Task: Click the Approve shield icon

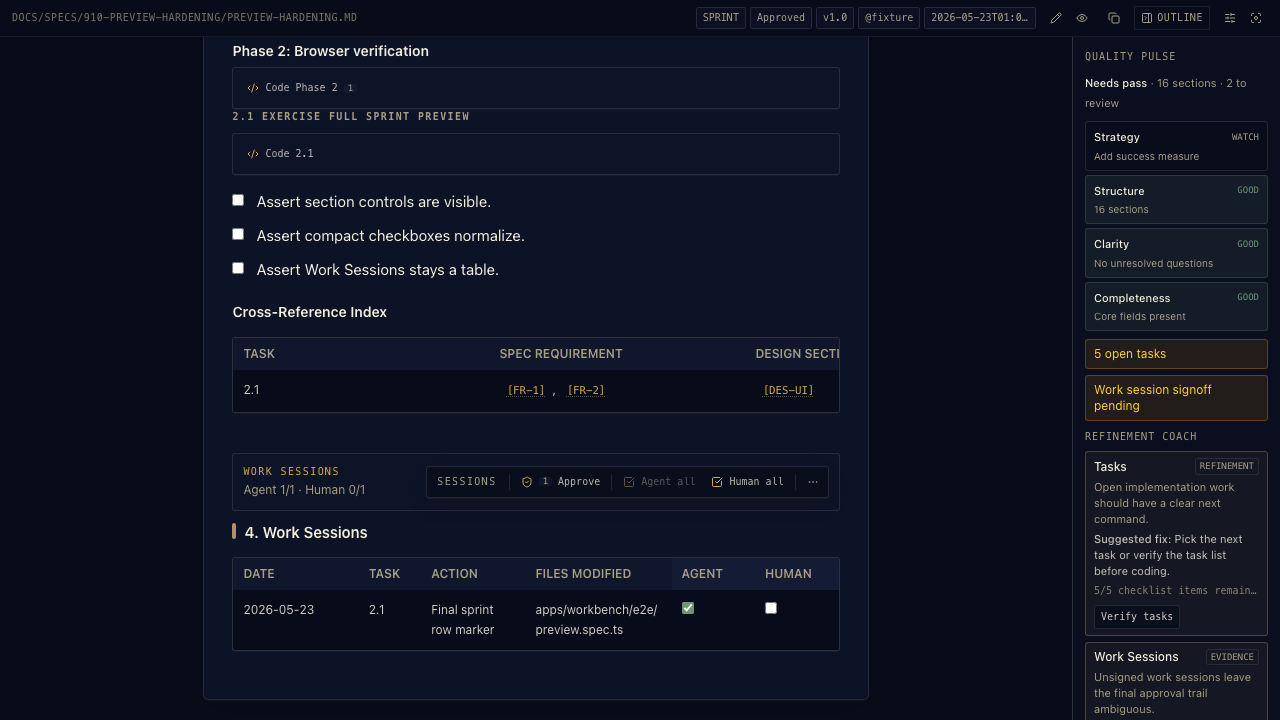Action: coord(527,482)
